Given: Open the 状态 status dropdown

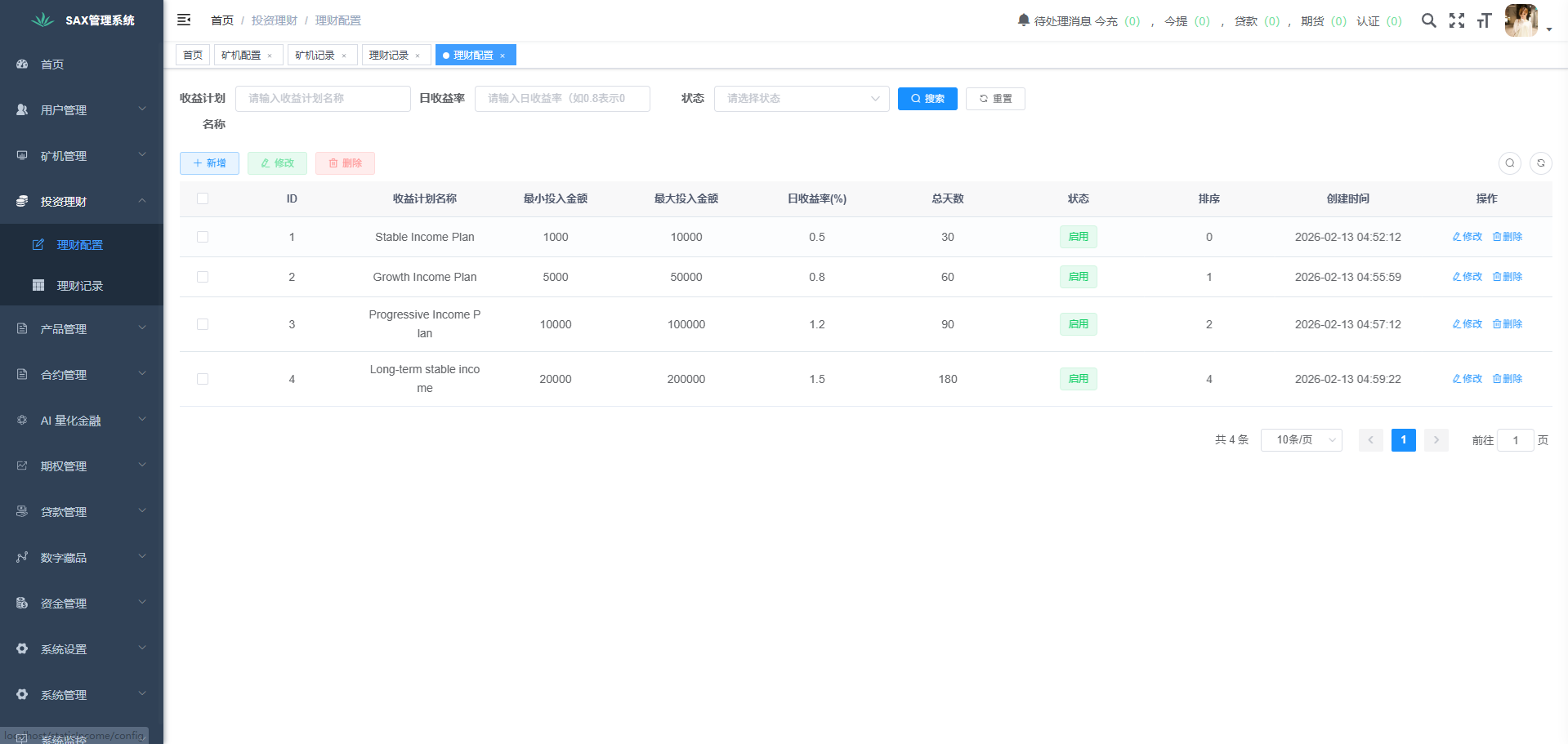Looking at the screenshot, I should pyautogui.click(x=801, y=99).
